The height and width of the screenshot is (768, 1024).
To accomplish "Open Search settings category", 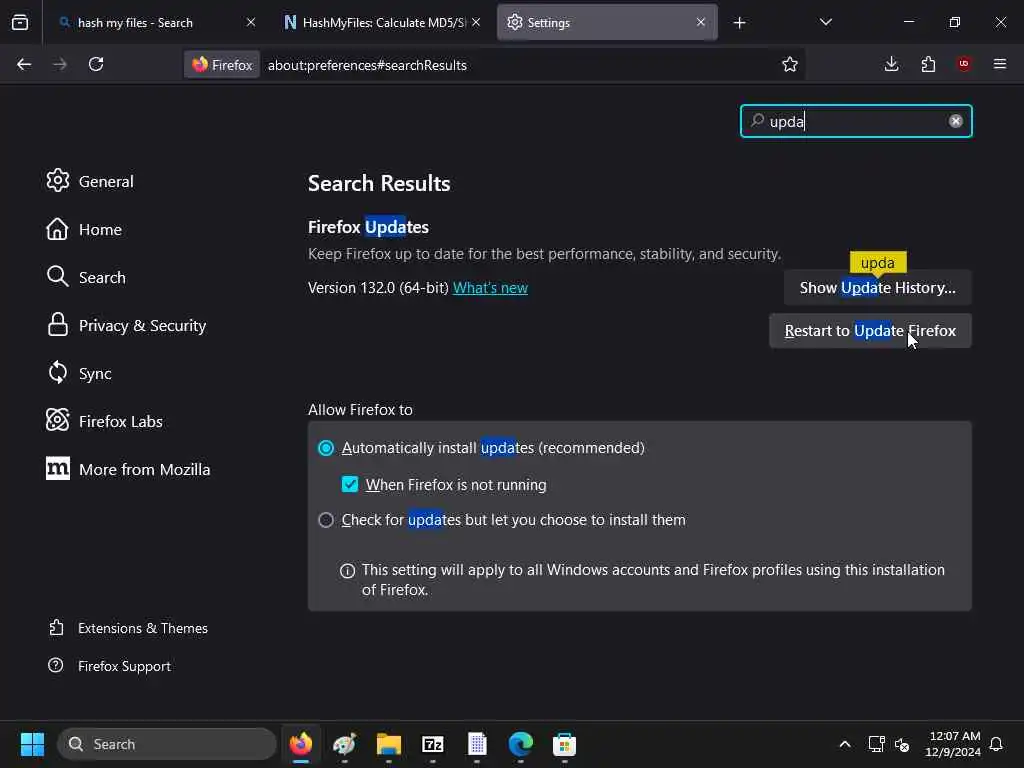I will [x=86, y=277].
